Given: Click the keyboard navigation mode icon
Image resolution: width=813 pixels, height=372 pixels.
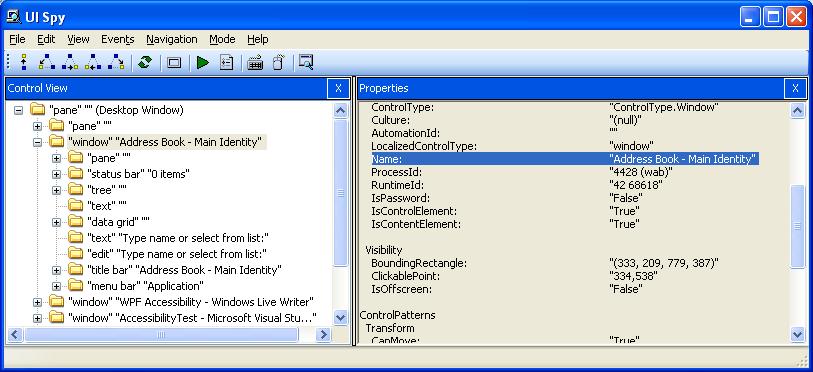Looking at the screenshot, I should pos(255,63).
